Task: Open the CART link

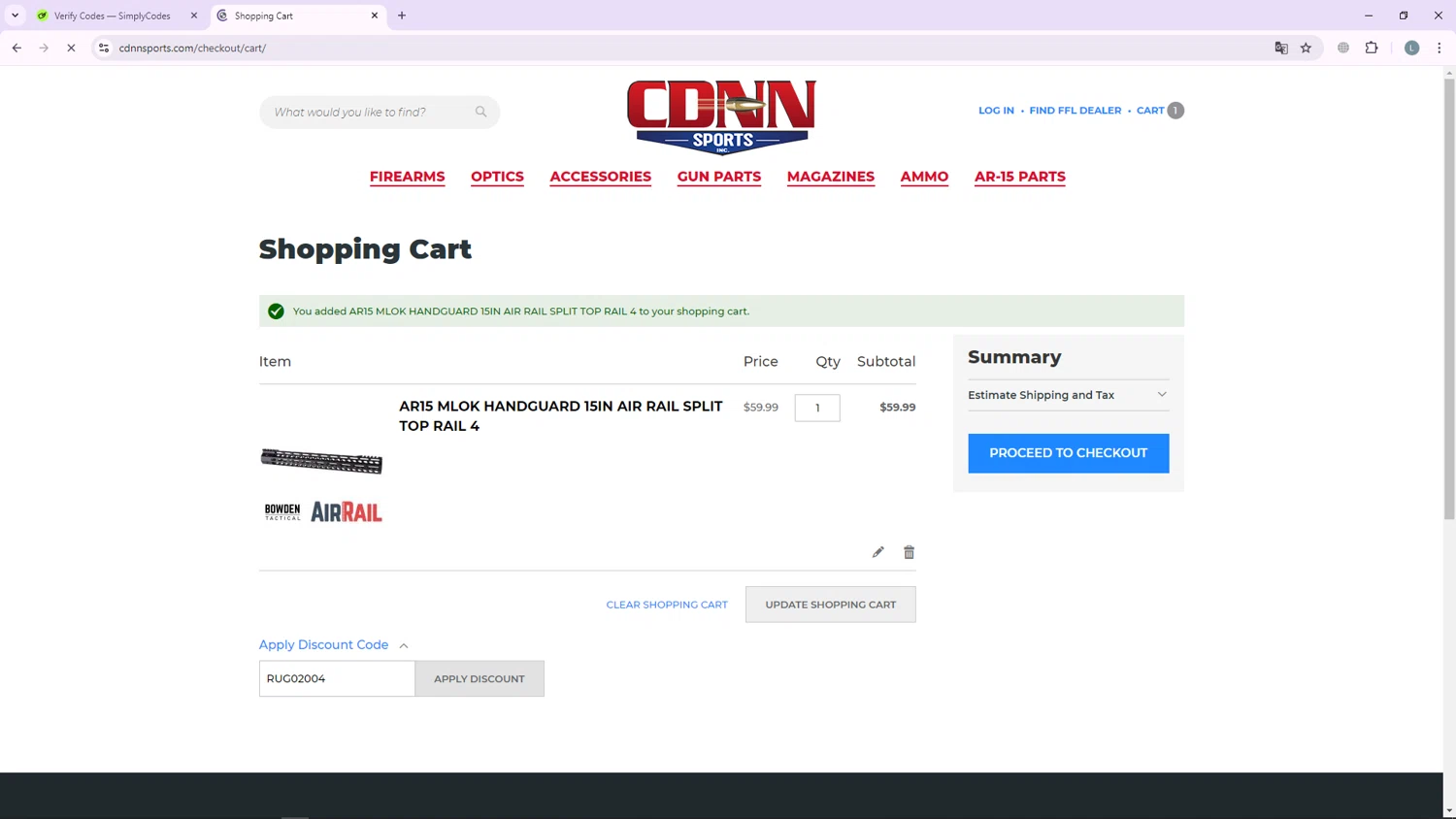Action: click(1150, 111)
